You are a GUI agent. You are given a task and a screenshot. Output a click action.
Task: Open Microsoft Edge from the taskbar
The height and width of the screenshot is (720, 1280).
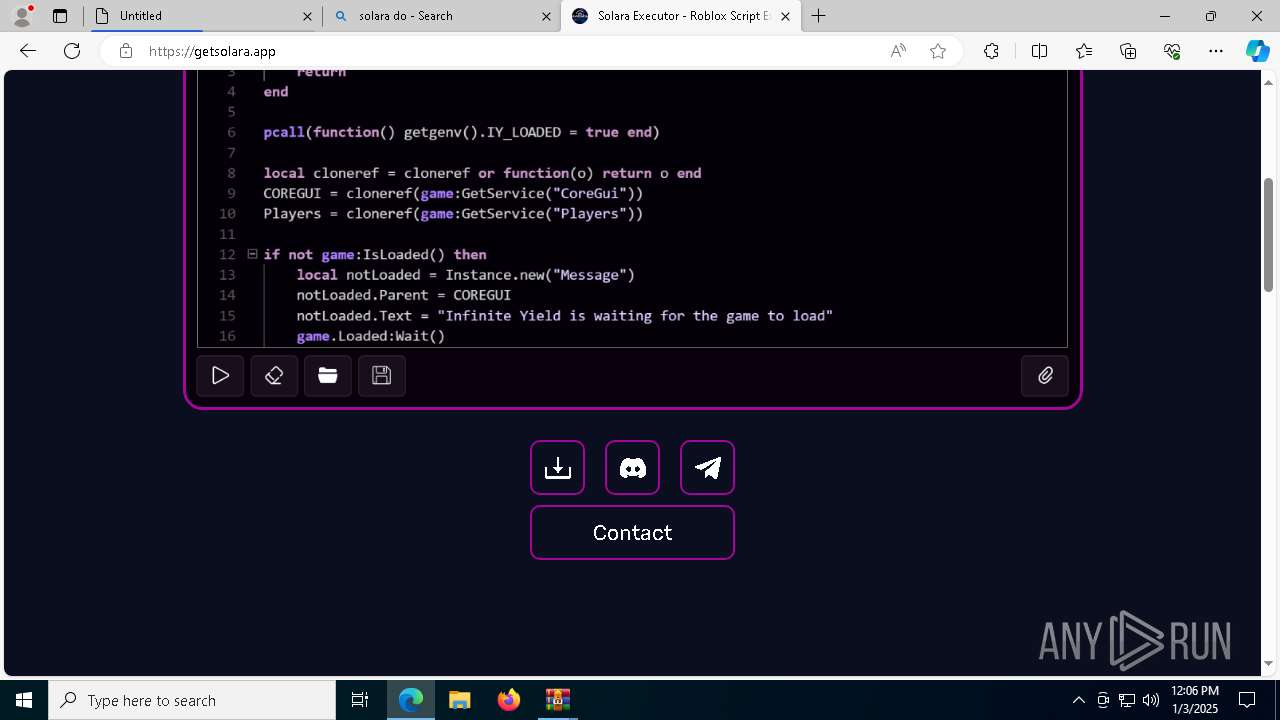[411, 700]
